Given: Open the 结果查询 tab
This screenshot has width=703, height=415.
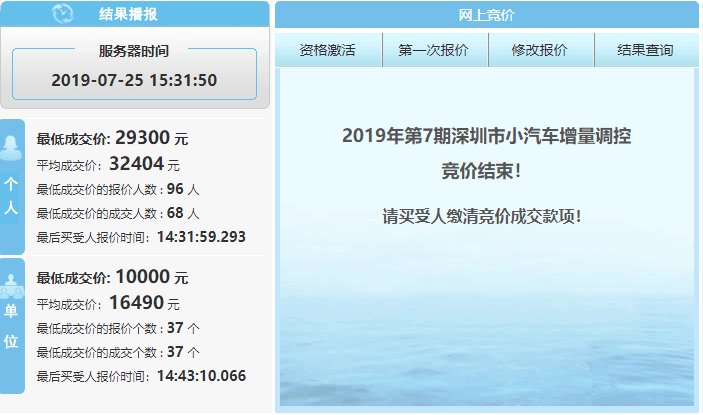Looking at the screenshot, I should pyautogui.click(x=645, y=50).
